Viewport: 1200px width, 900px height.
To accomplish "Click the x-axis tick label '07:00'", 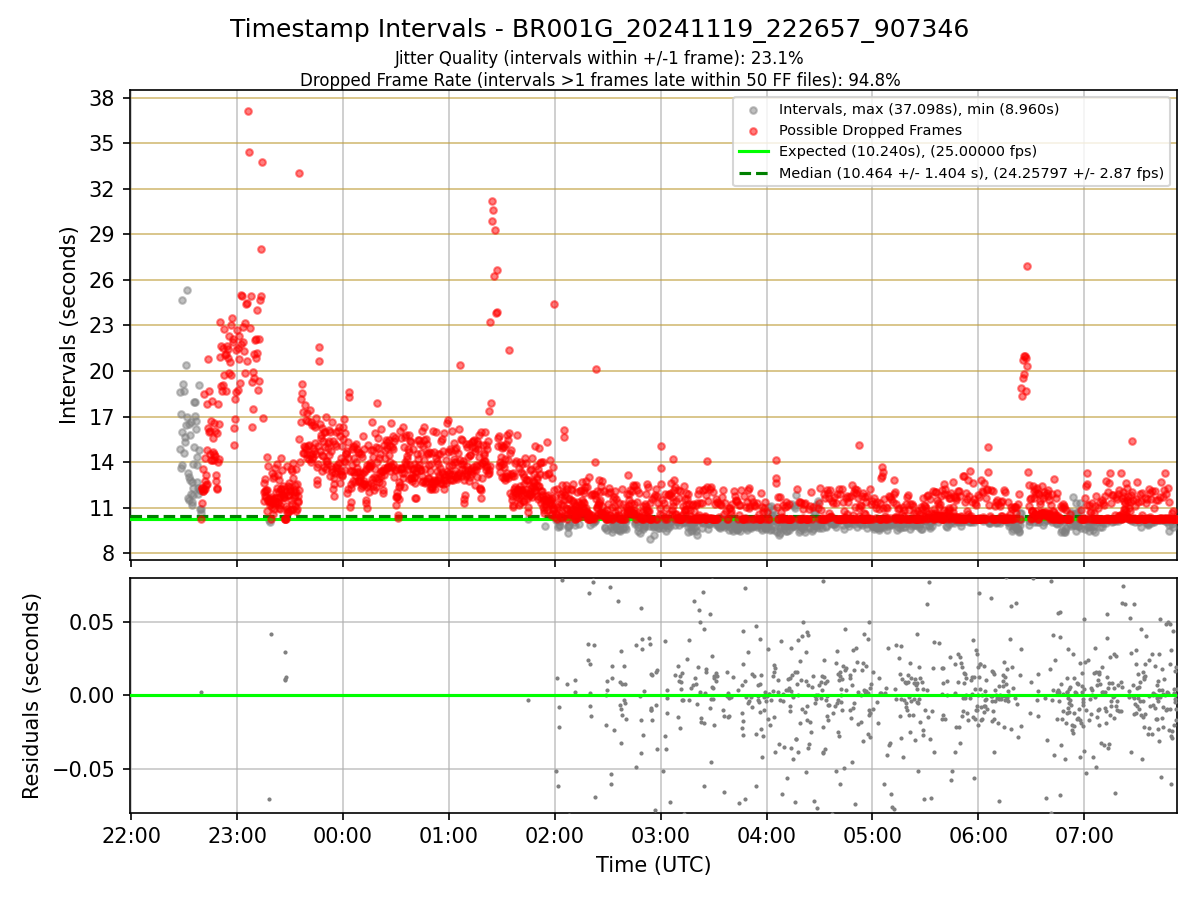I will [x=1084, y=834].
